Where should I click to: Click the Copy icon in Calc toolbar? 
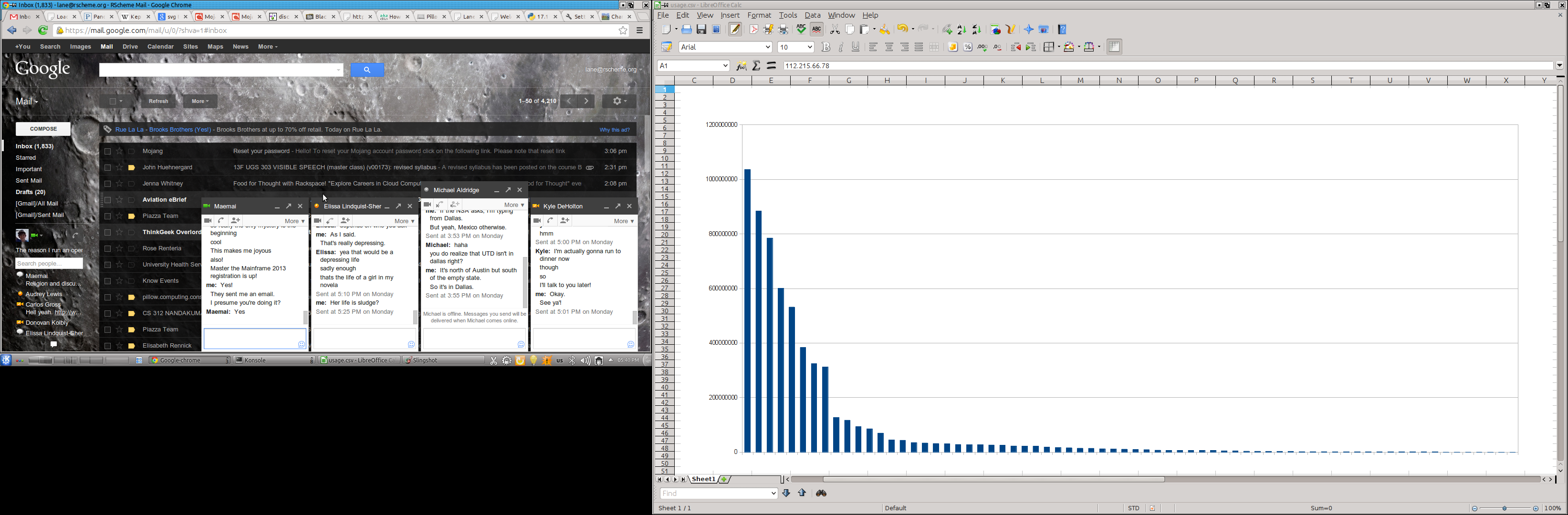(x=850, y=30)
